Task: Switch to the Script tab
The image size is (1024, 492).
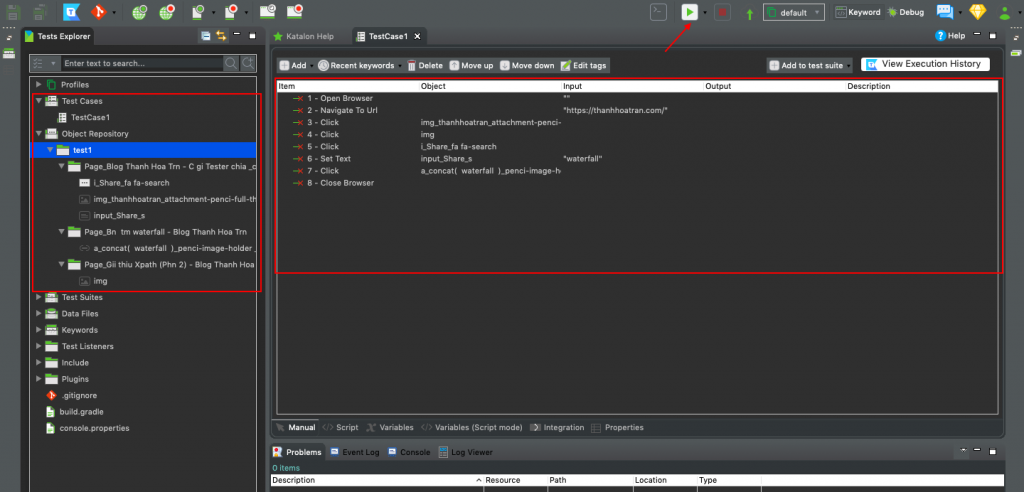Action: (340, 427)
